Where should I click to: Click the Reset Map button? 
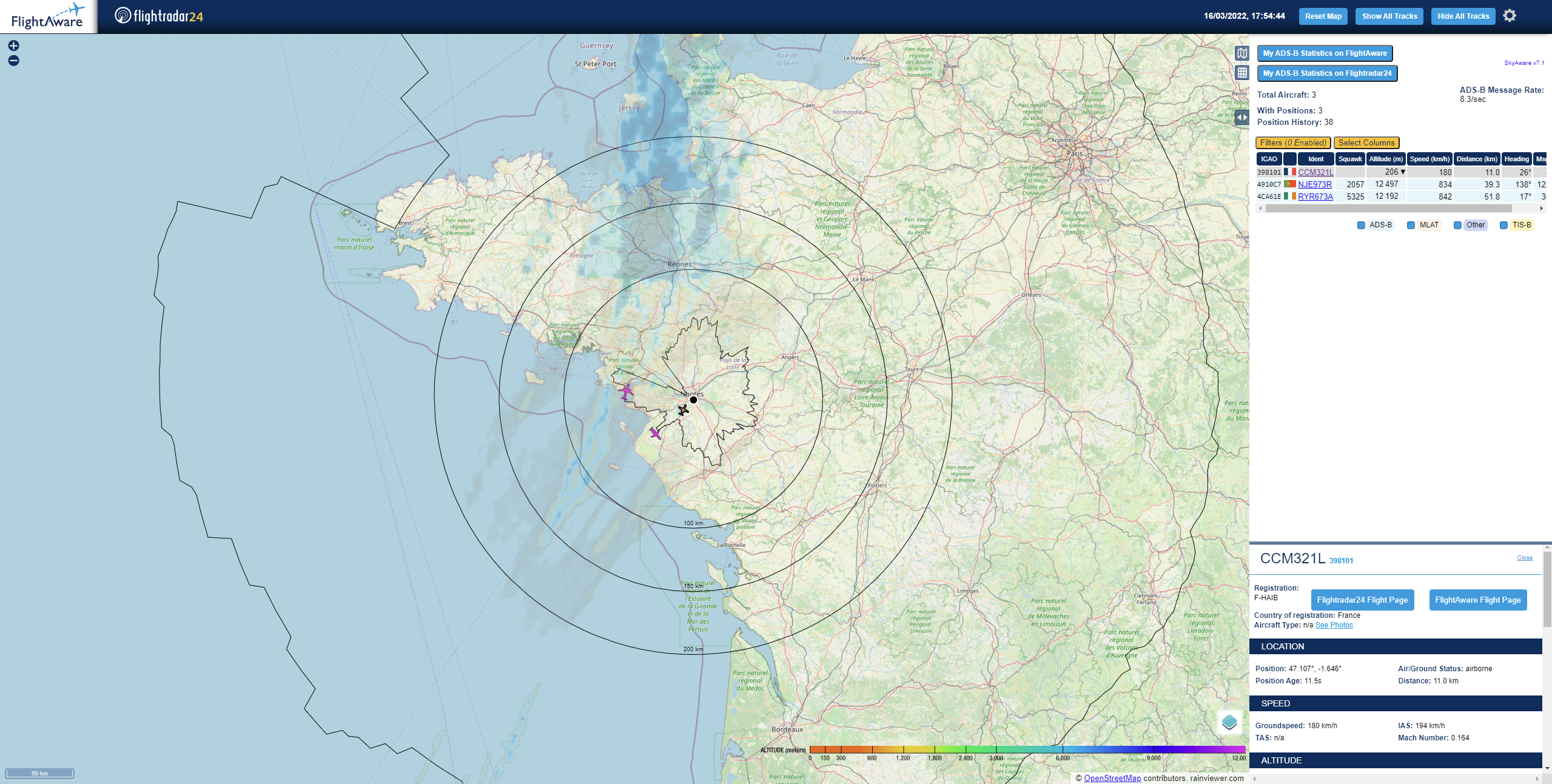click(x=1323, y=16)
